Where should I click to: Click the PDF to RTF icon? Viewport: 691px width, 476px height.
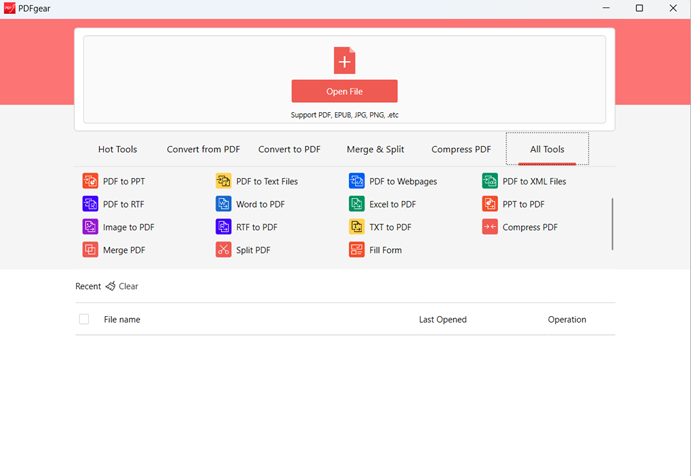coord(90,204)
